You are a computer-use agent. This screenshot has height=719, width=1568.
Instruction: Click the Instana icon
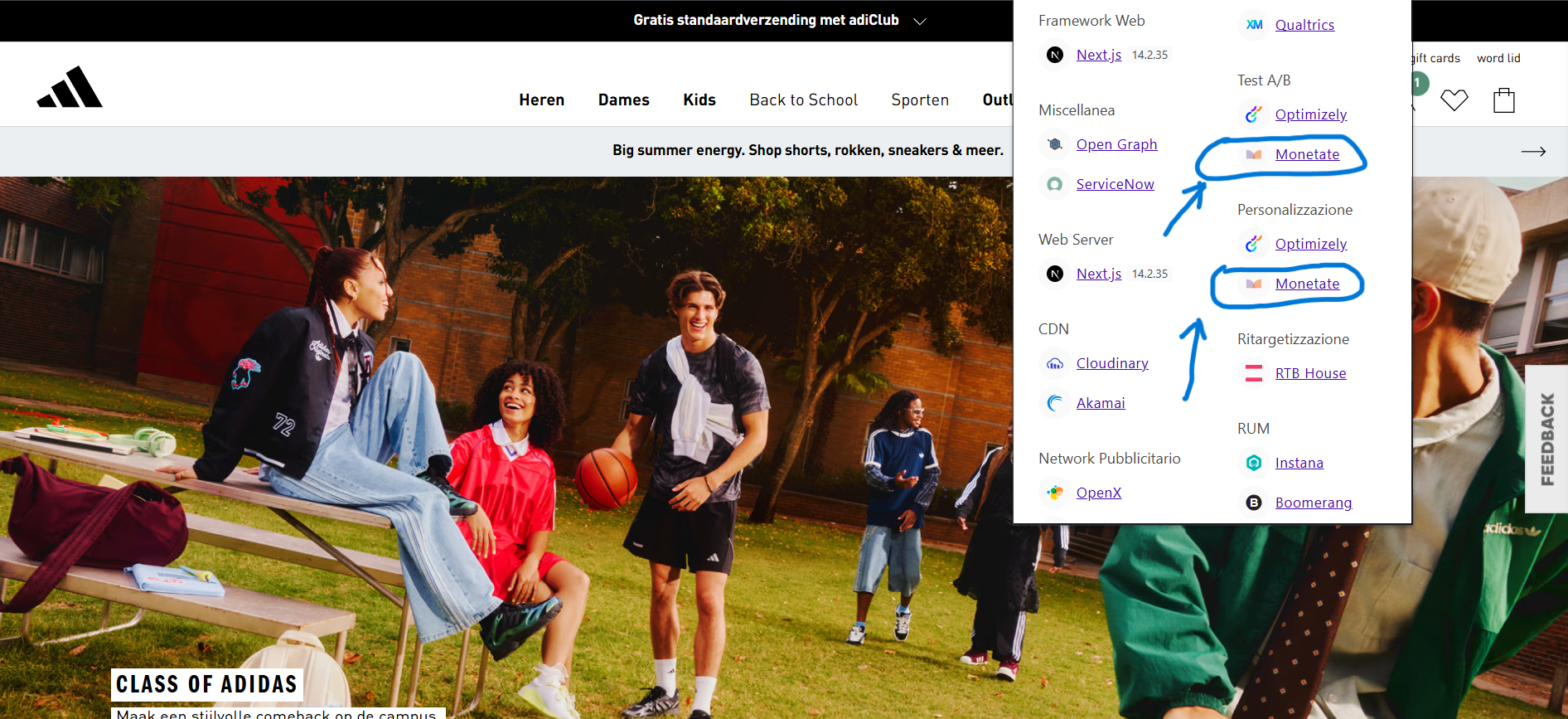[1254, 463]
